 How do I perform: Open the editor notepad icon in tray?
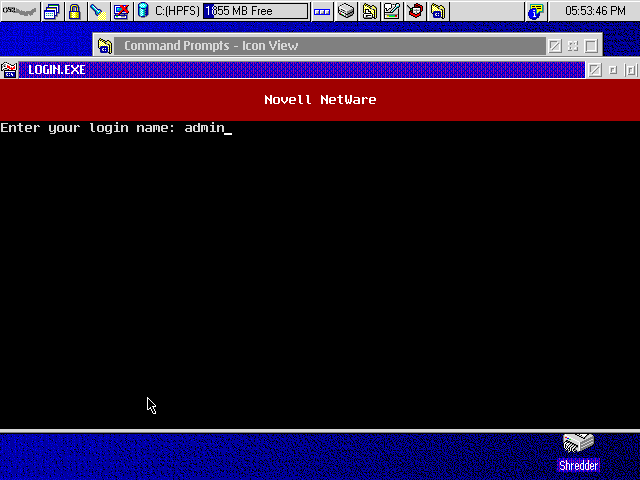pyautogui.click(x=392, y=11)
